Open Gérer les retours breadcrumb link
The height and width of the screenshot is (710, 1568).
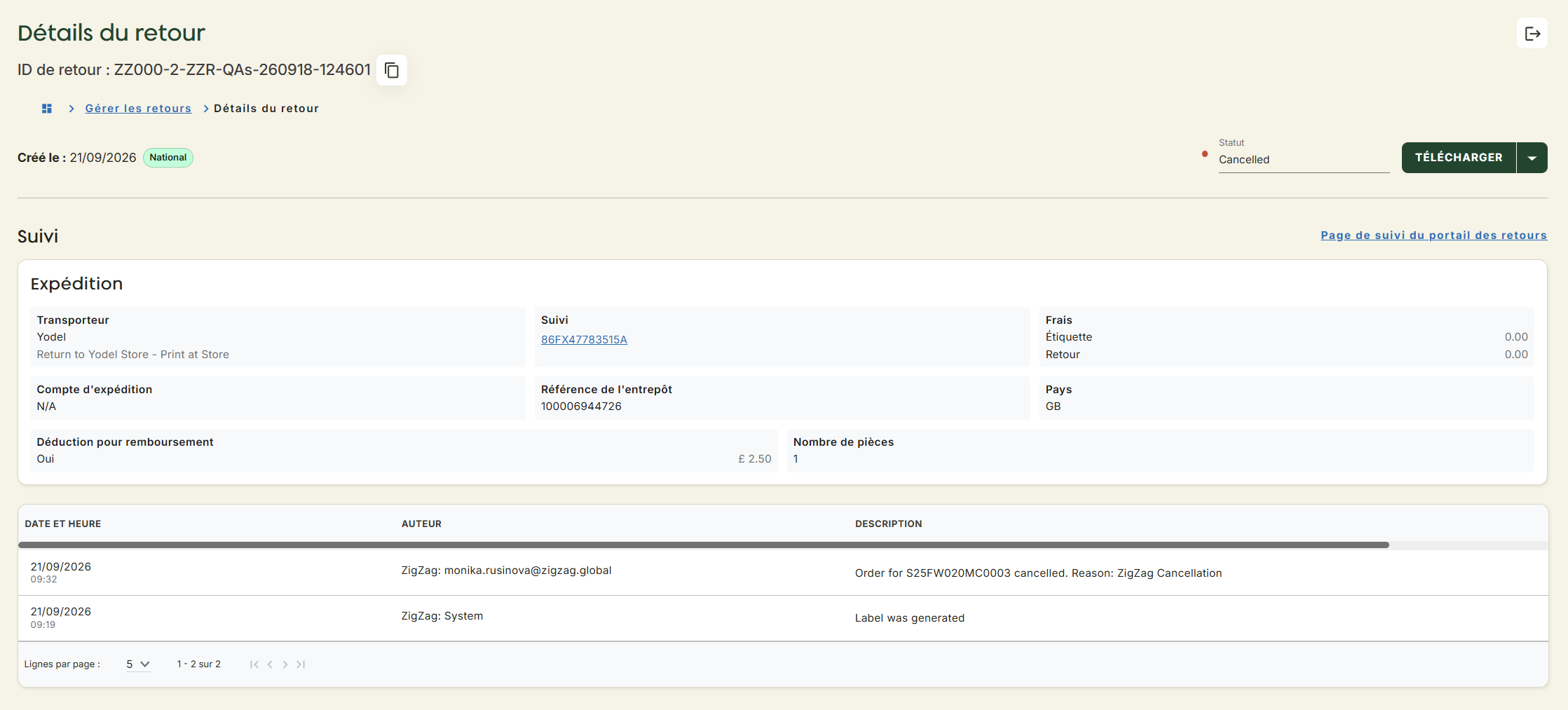click(138, 109)
